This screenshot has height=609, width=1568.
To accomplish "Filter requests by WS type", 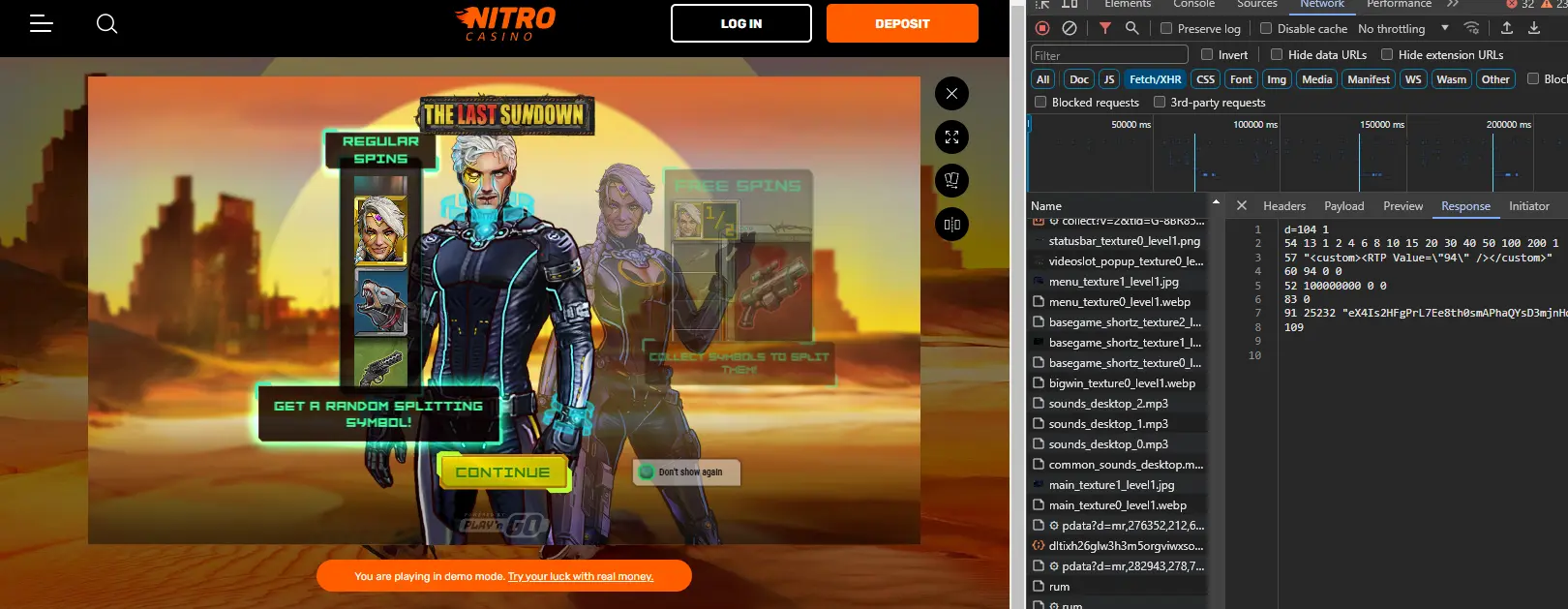I will point(1413,79).
